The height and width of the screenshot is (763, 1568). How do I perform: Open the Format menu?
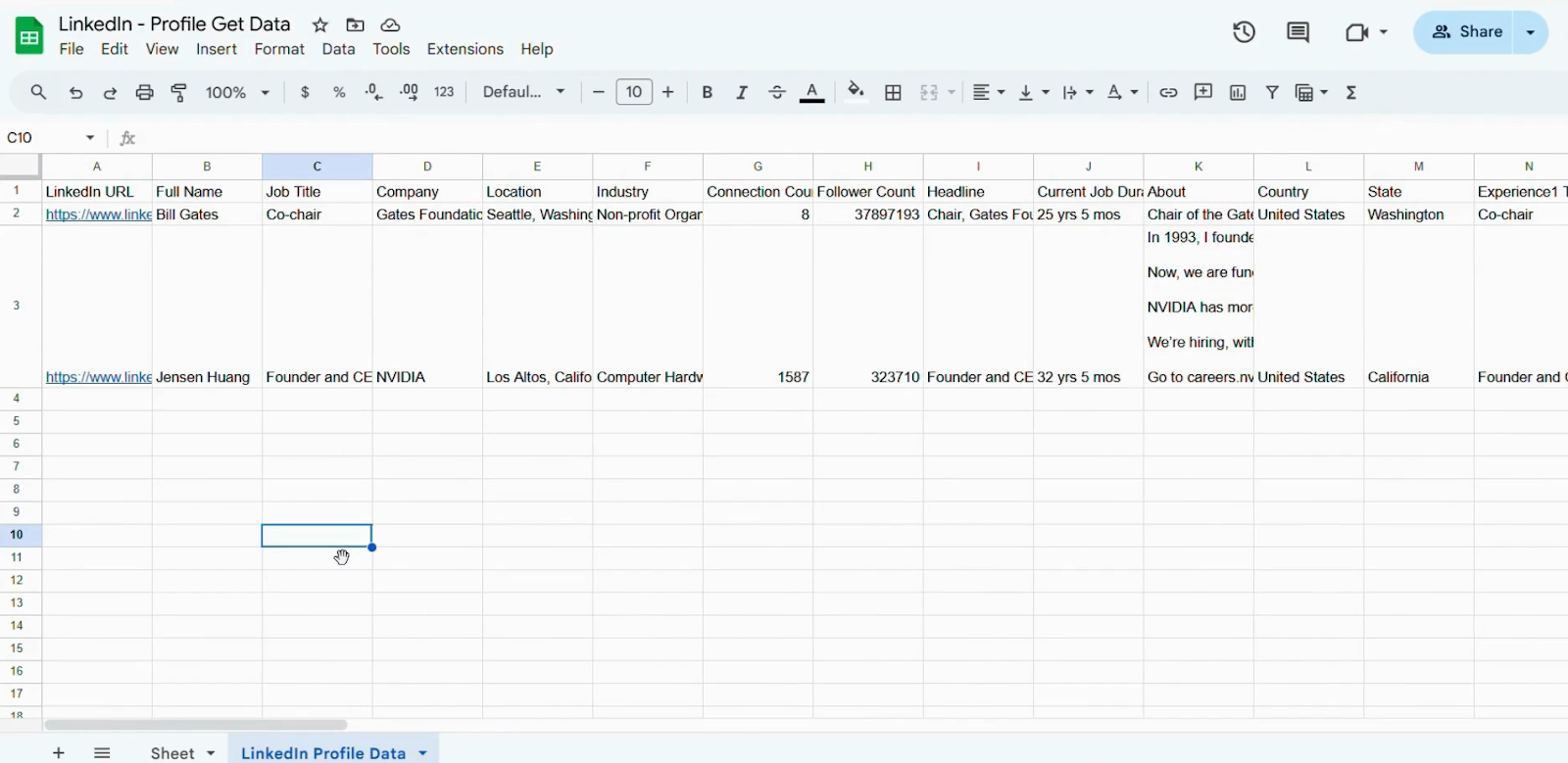point(279,49)
